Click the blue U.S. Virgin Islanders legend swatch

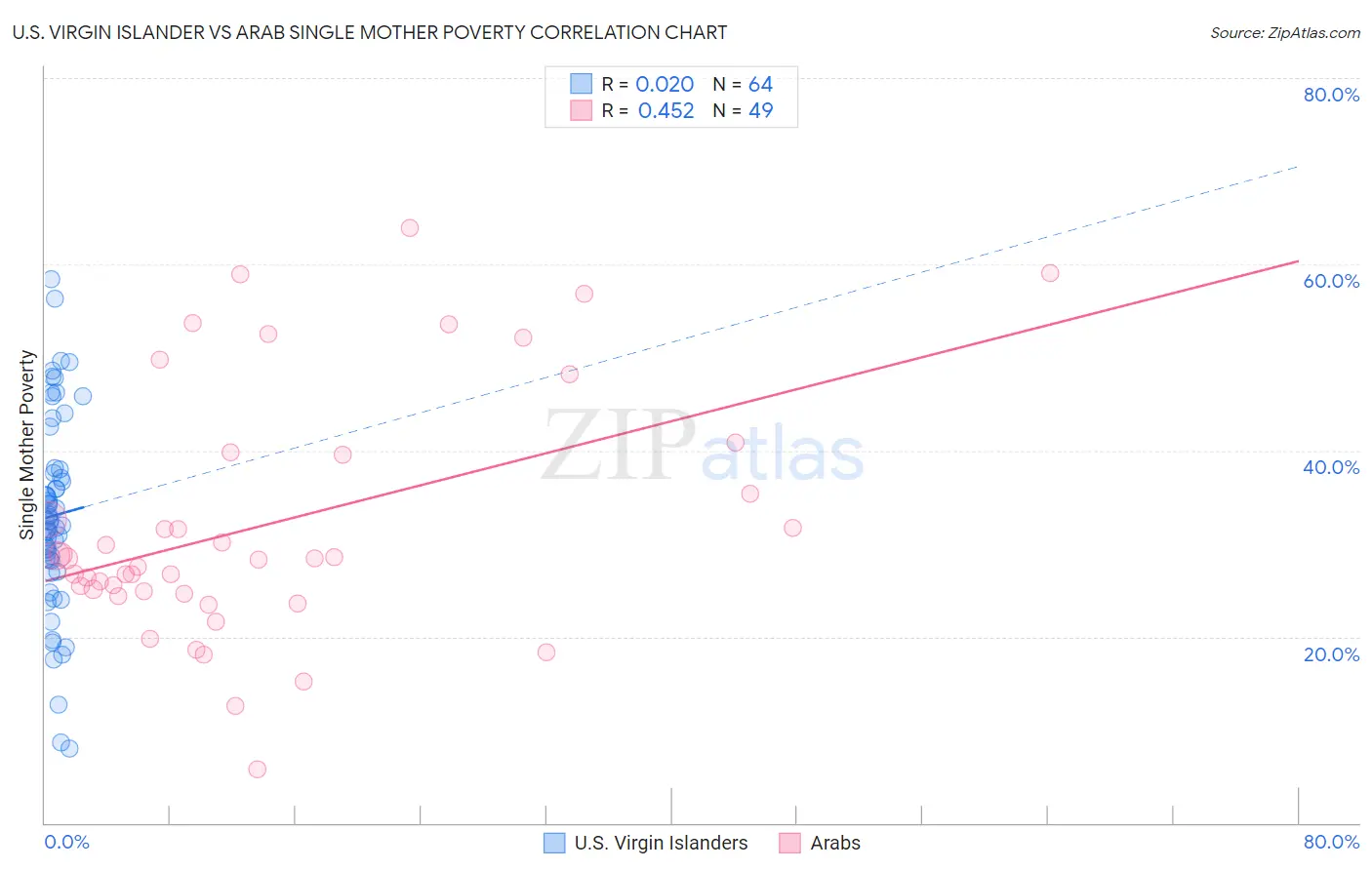(554, 843)
